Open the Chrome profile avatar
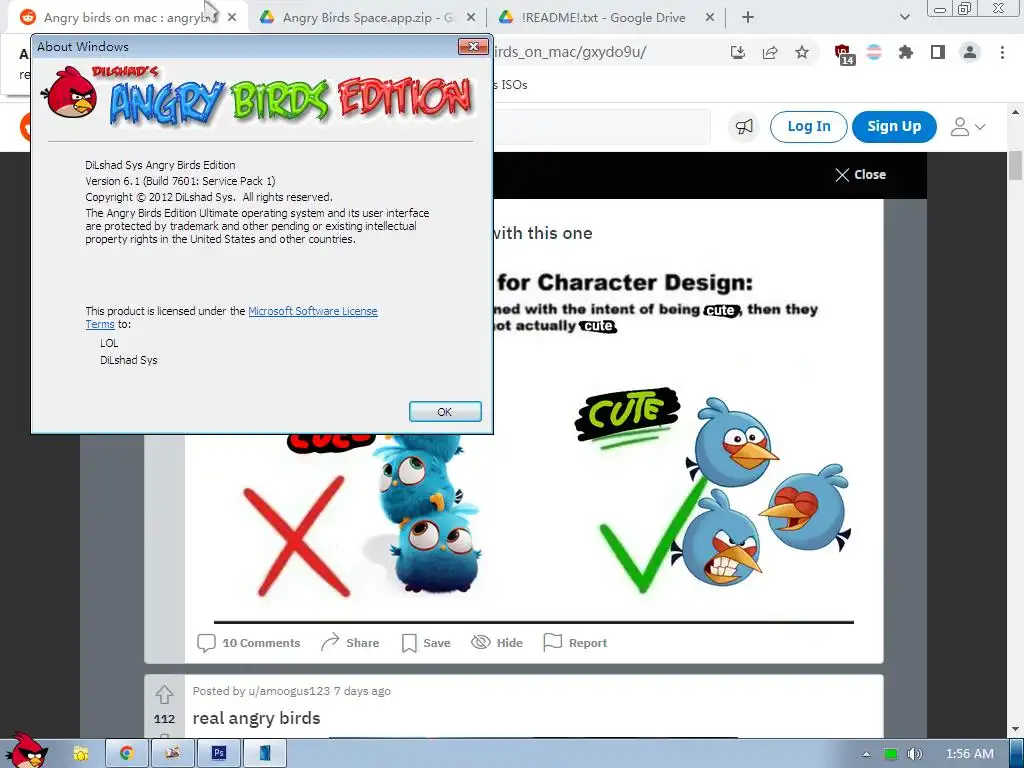1024x768 pixels. click(970, 53)
